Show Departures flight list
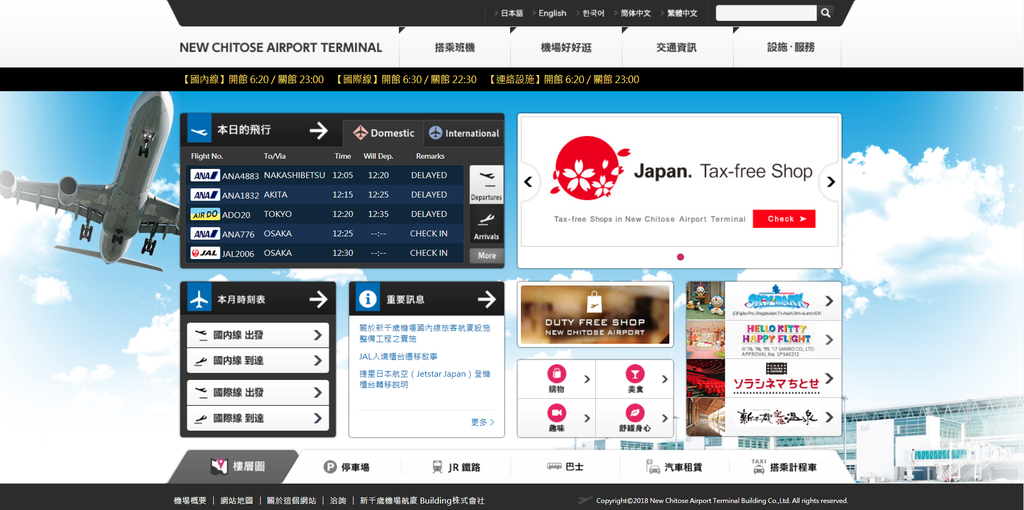Image resolution: width=1024 pixels, height=510 pixels. [487, 185]
